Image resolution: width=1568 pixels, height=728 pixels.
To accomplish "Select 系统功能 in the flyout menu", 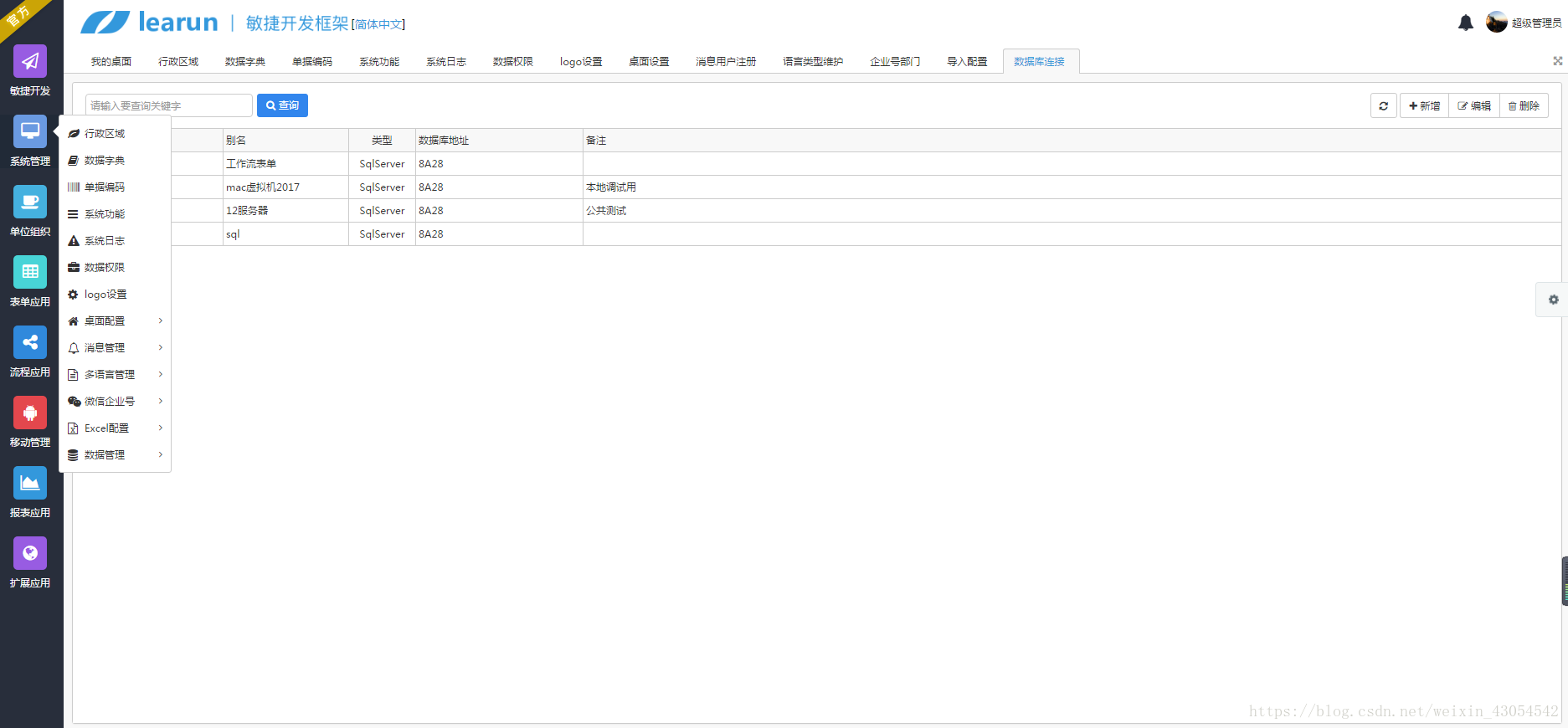I will [115, 214].
